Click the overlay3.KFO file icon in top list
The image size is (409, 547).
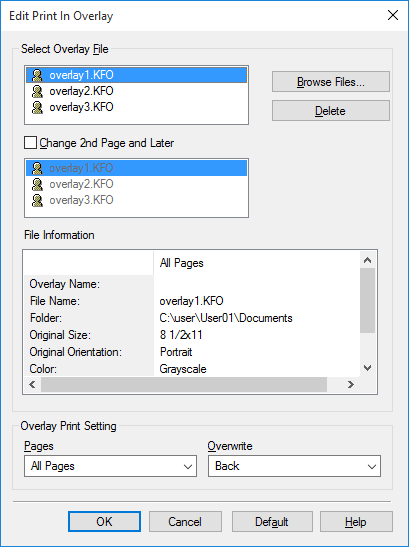37,107
